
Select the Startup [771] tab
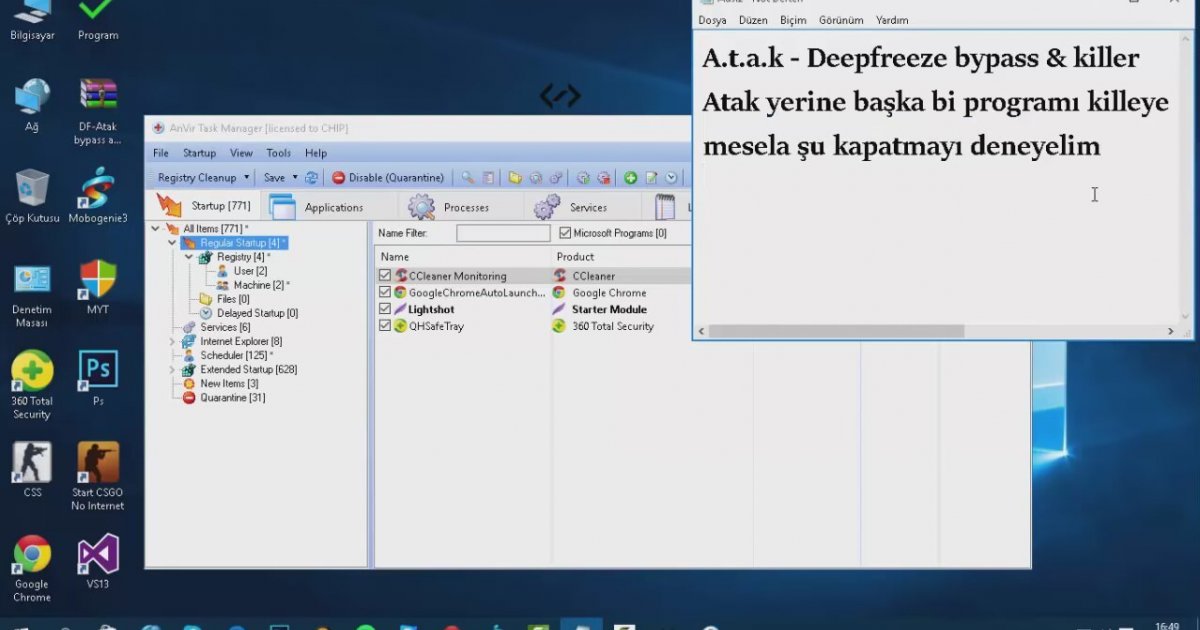[205, 206]
